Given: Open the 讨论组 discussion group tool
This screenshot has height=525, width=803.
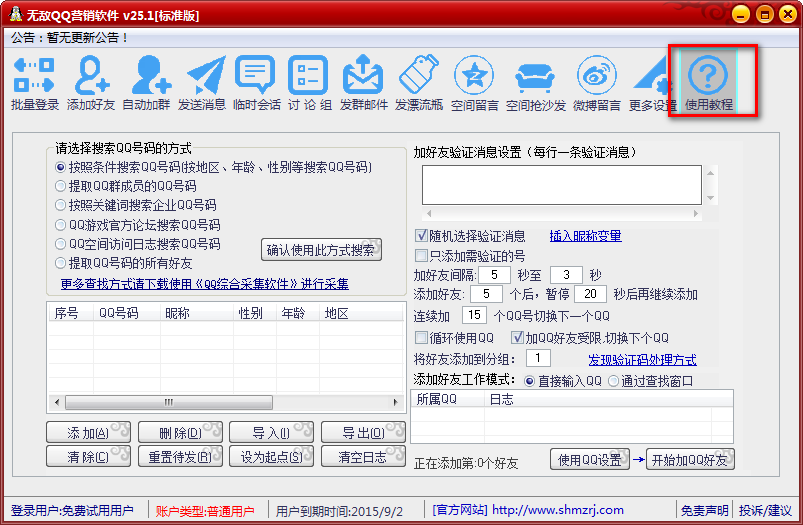Looking at the screenshot, I should [309, 83].
